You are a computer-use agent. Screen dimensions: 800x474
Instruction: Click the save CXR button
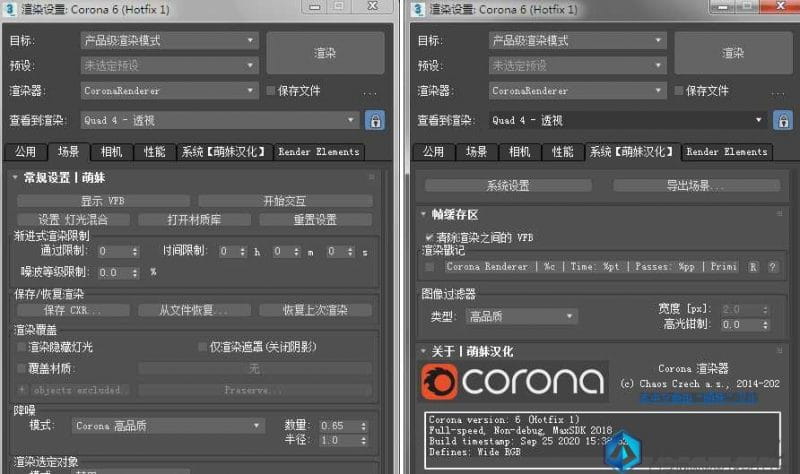click(73, 310)
